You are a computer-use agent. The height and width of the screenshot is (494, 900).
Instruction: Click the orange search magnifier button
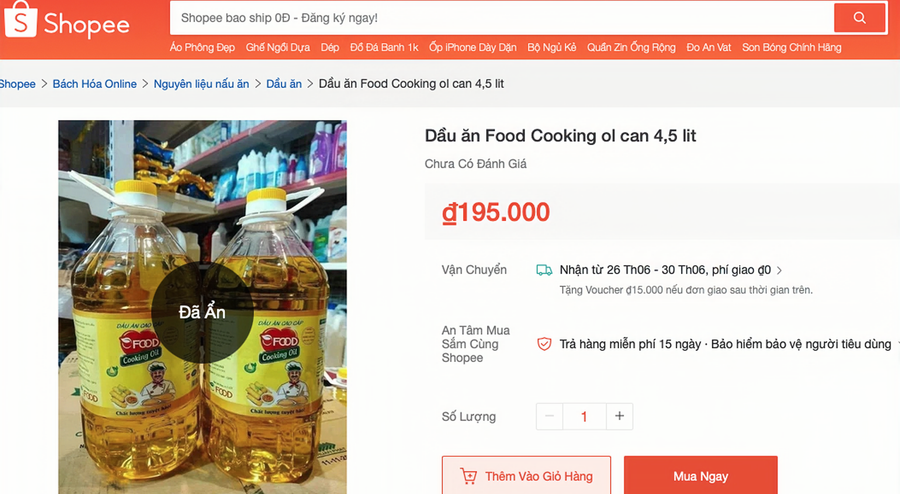point(859,18)
